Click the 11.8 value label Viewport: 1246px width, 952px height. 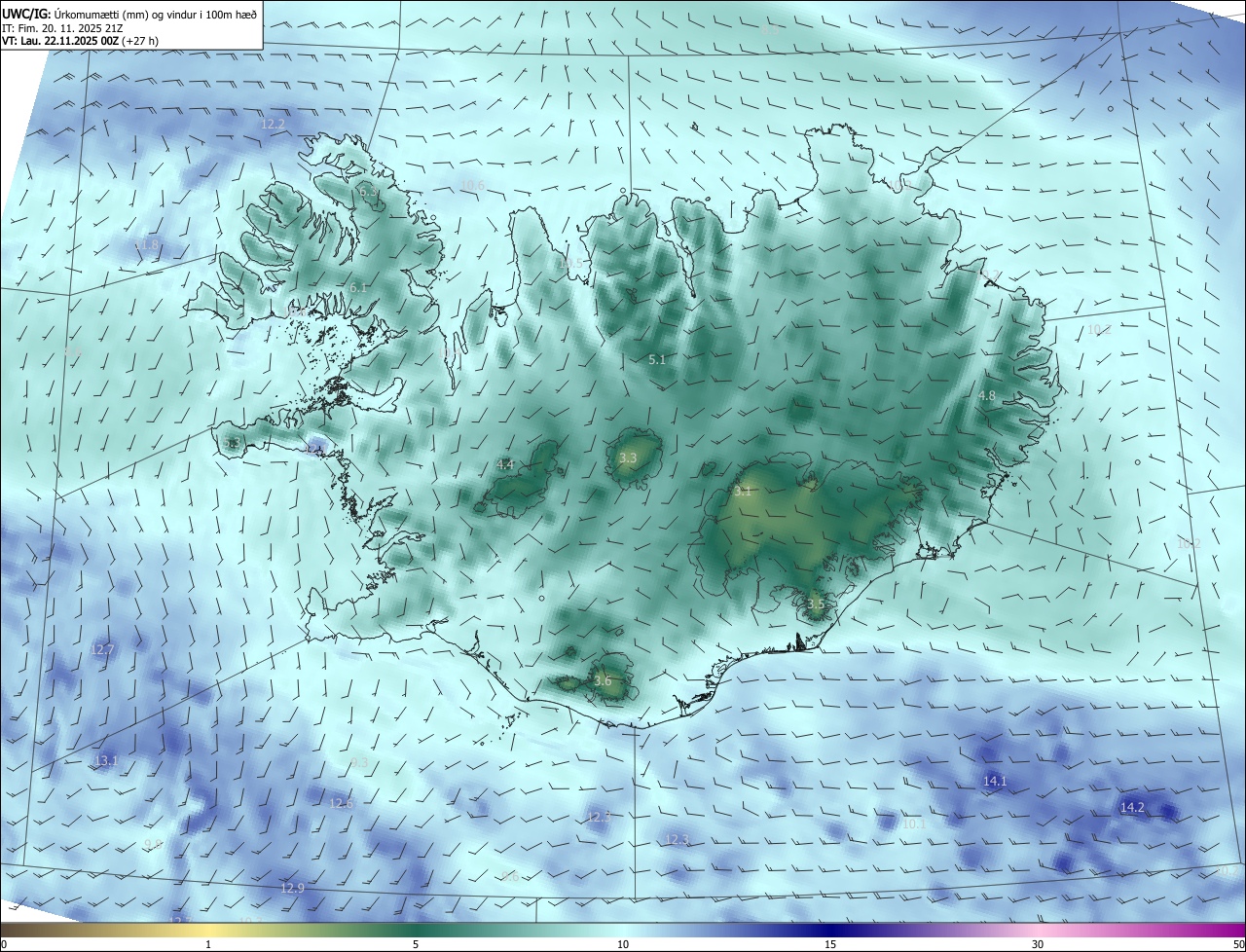point(147,244)
